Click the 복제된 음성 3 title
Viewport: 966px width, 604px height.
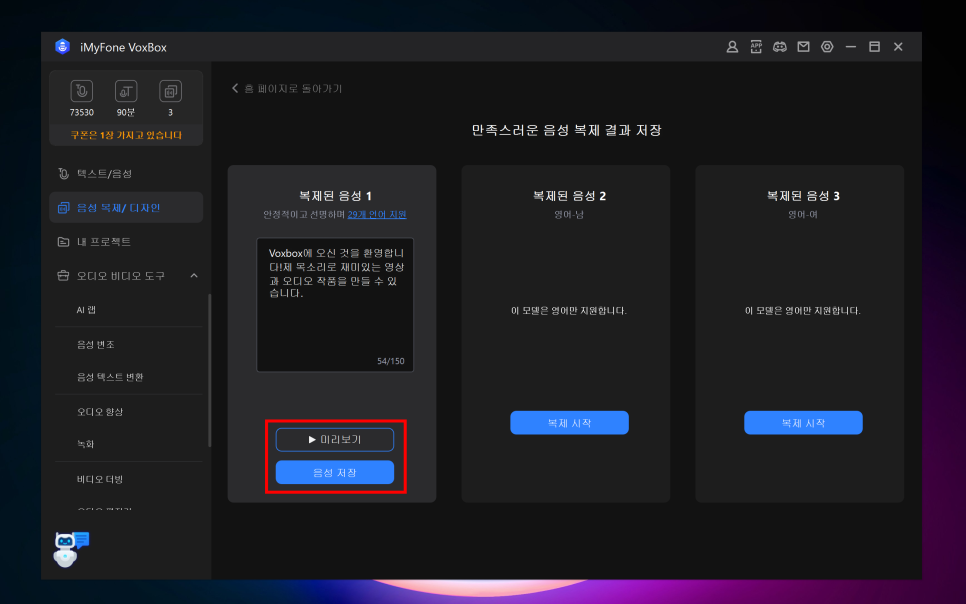(x=803, y=196)
